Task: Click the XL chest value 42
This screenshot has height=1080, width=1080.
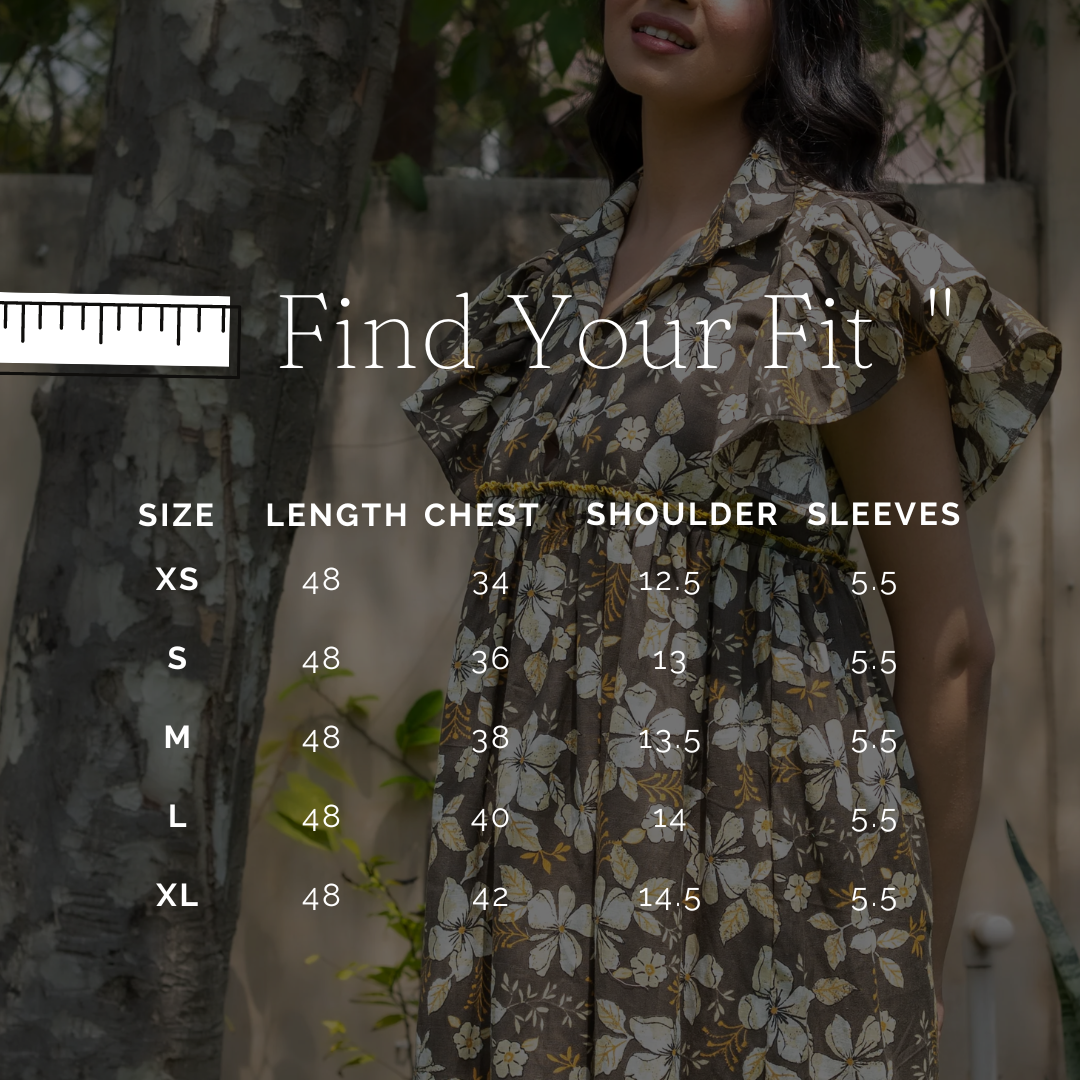Action: 490,899
